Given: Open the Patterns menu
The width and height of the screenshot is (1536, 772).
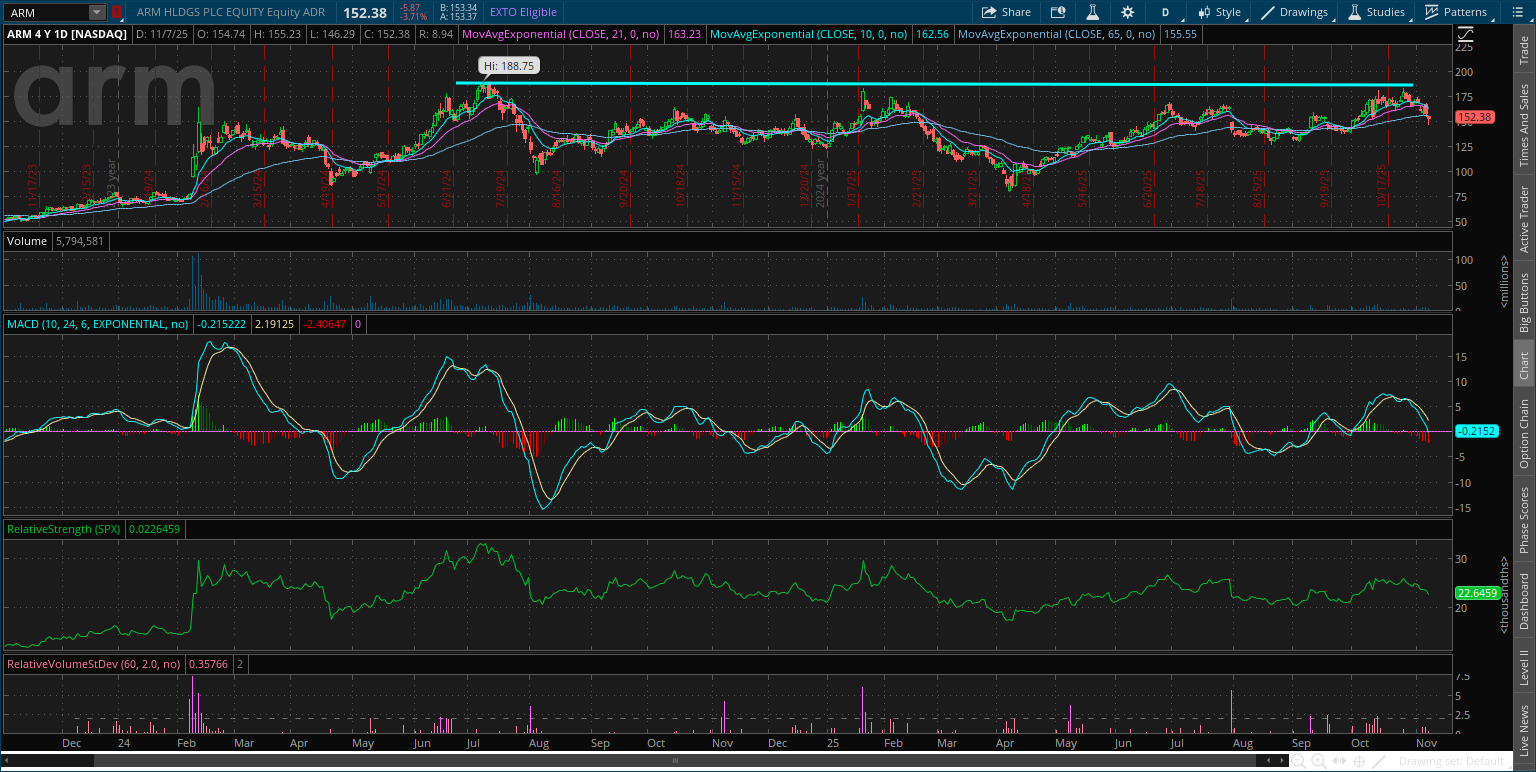Looking at the screenshot, I should [1456, 12].
